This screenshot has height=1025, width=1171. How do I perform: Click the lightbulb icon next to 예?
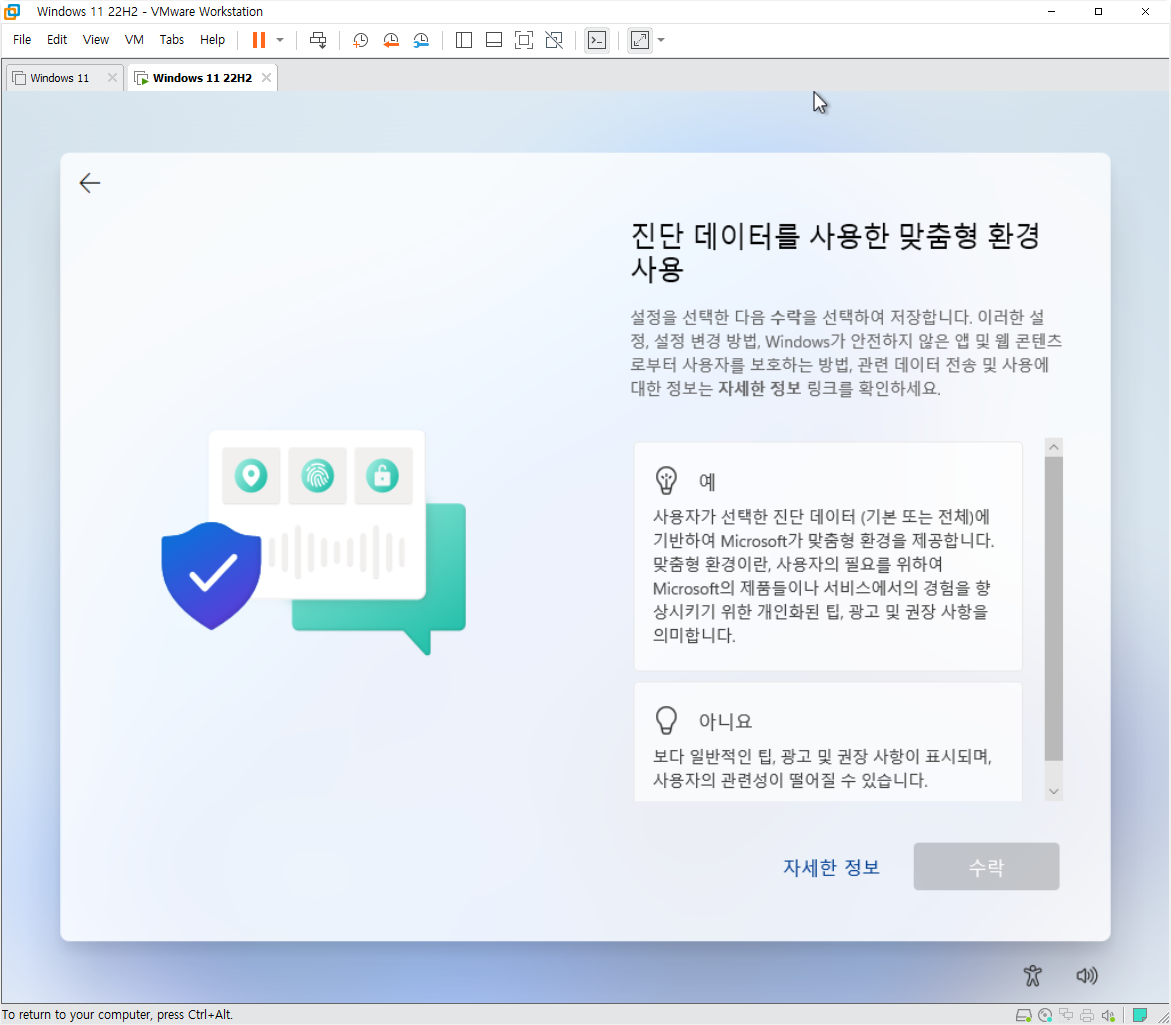(x=666, y=480)
